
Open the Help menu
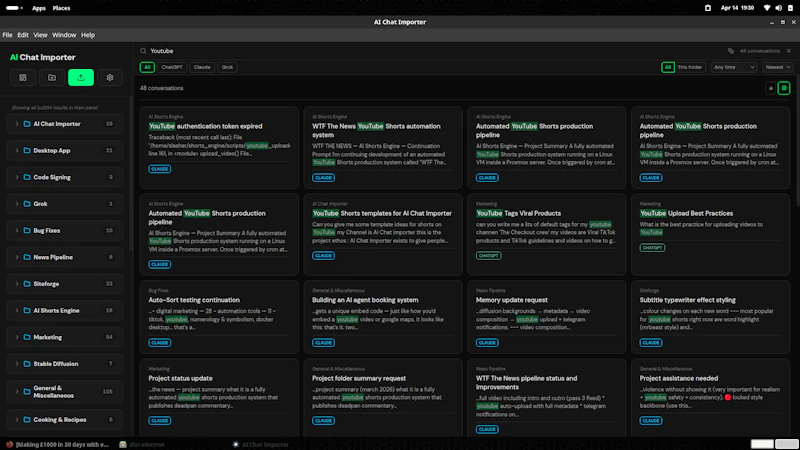[x=88, y=35]
